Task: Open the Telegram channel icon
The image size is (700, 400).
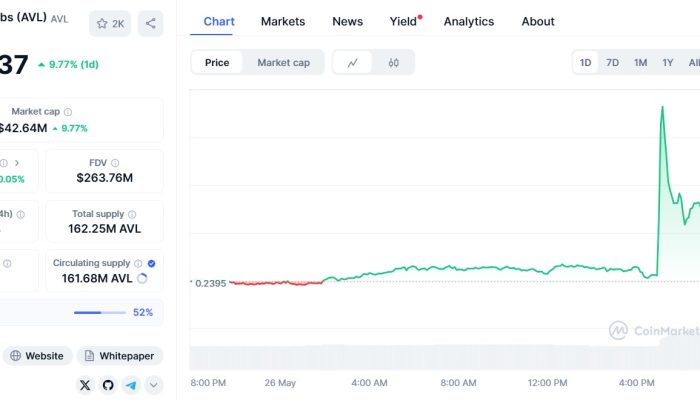Action: point(131,385)
